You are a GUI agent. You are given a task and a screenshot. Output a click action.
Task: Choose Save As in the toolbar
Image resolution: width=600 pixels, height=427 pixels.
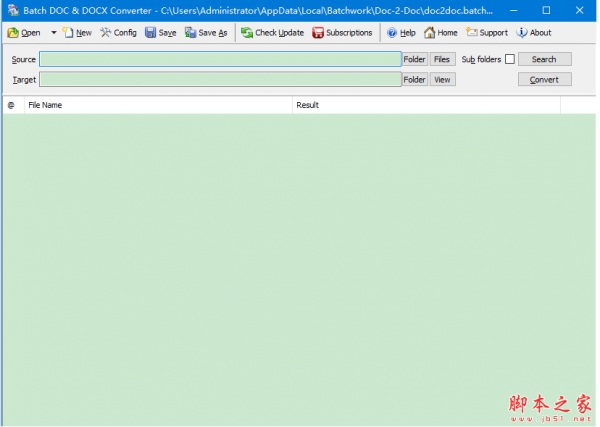pyautogui.click(x=206, y=33)
